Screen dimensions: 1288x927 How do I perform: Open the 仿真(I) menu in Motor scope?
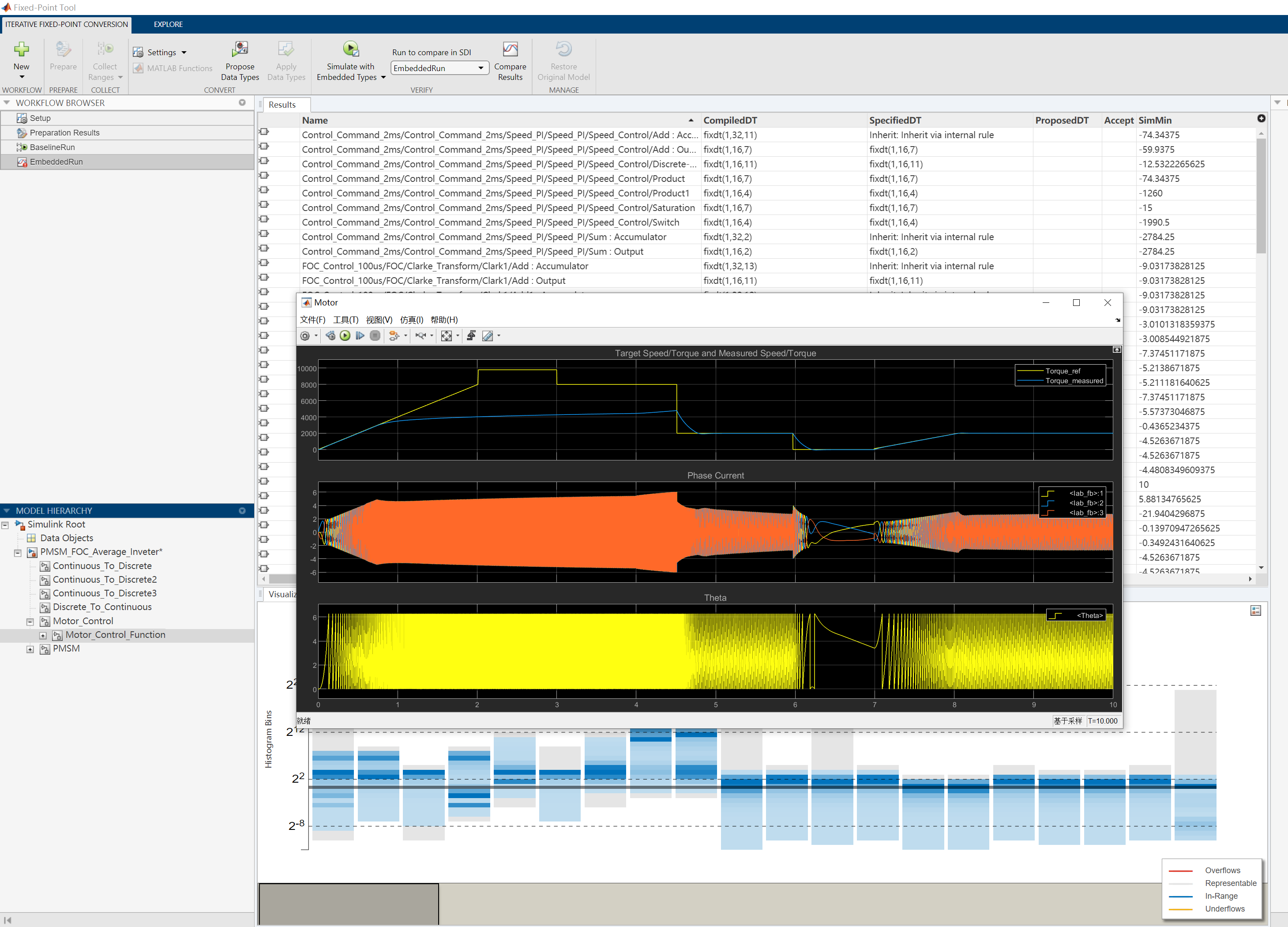(411, 320)
